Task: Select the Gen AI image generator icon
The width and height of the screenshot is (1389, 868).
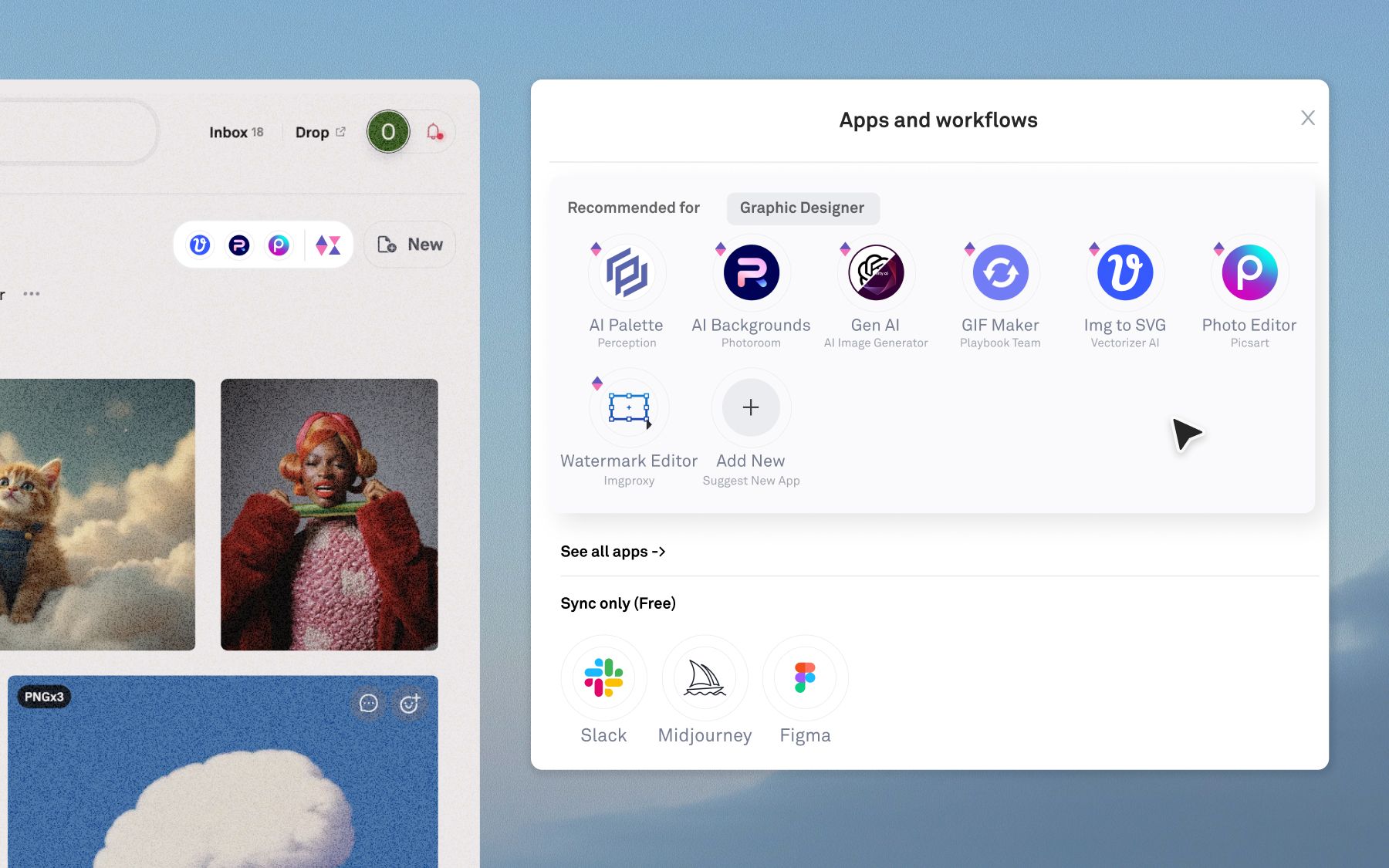Action: (x=876, y=273)
